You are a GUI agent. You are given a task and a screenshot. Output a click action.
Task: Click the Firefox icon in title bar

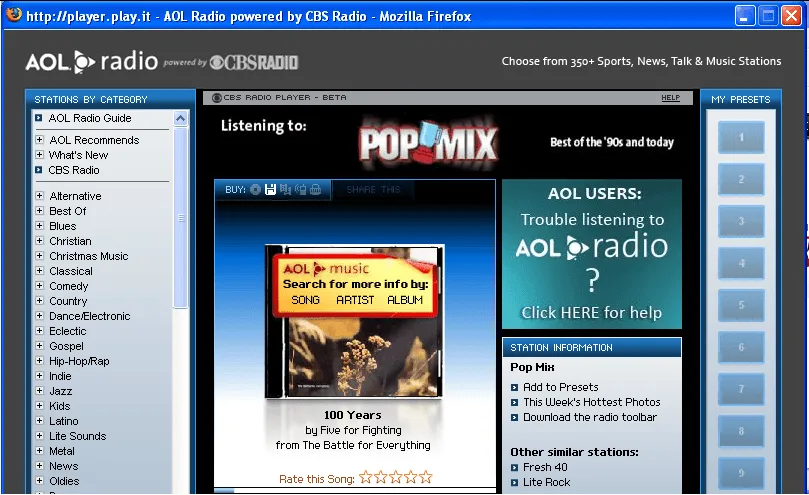point(14,14)
